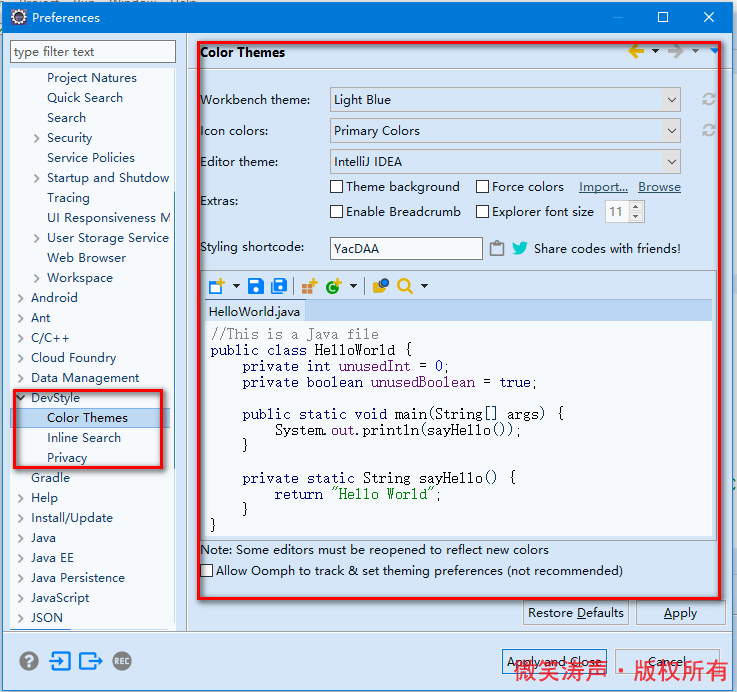Screen dimensions: 737x692
Task: Enable the Theme background checkbox
Action: [337, 187]
